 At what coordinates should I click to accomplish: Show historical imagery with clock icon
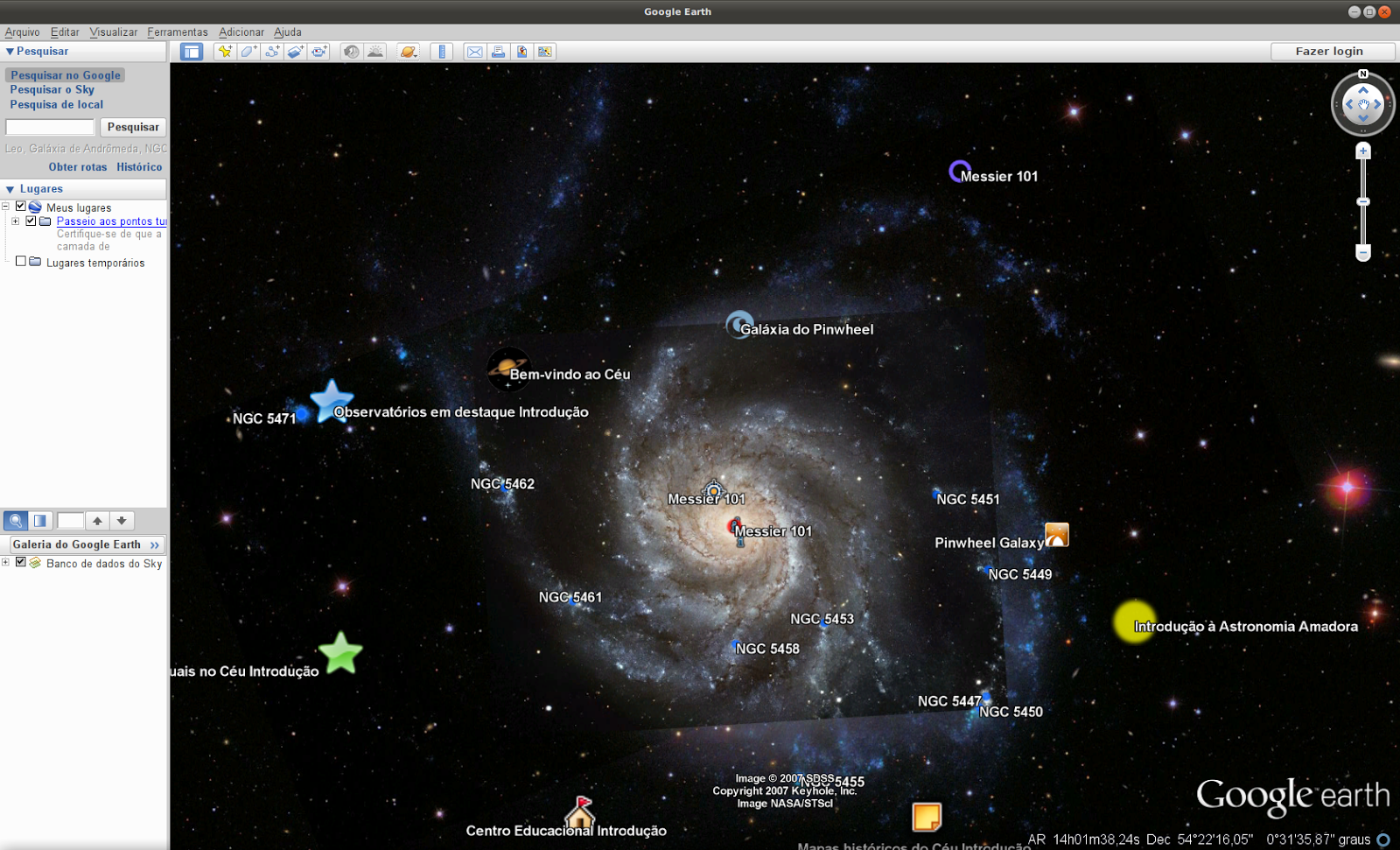[351, 52]
